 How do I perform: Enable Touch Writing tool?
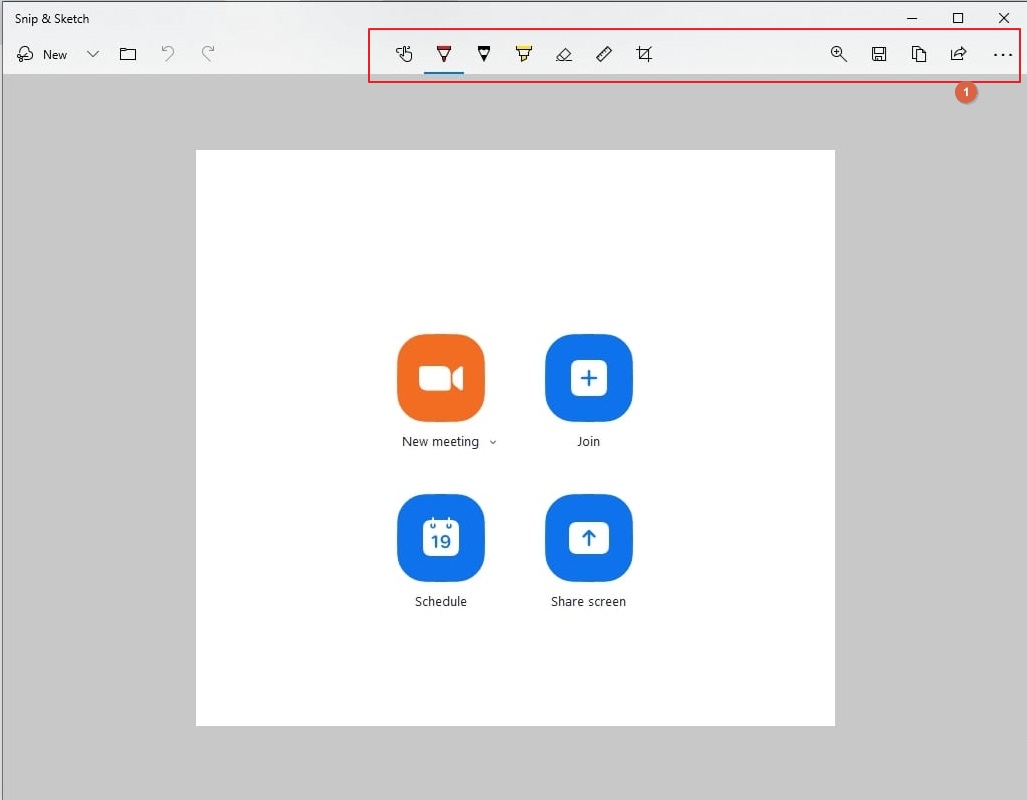pyautogui.click(x=404, y=54)
